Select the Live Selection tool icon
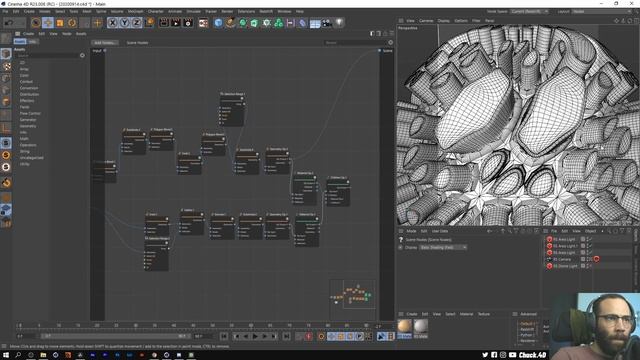This screenshot has width=640, height=360. point(36,23)
